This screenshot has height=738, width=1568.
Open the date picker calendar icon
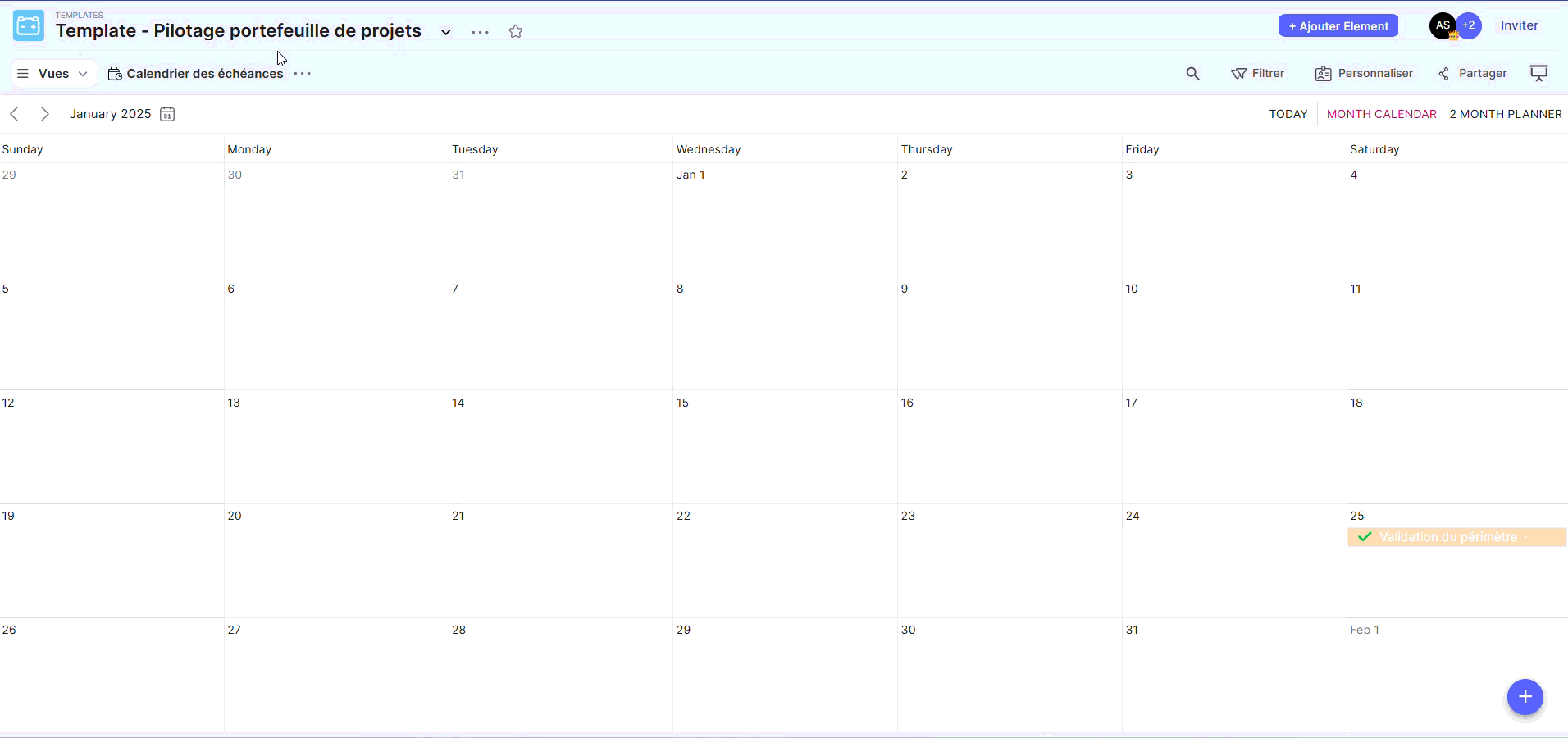pyautogui.click(x=167, y=114)
